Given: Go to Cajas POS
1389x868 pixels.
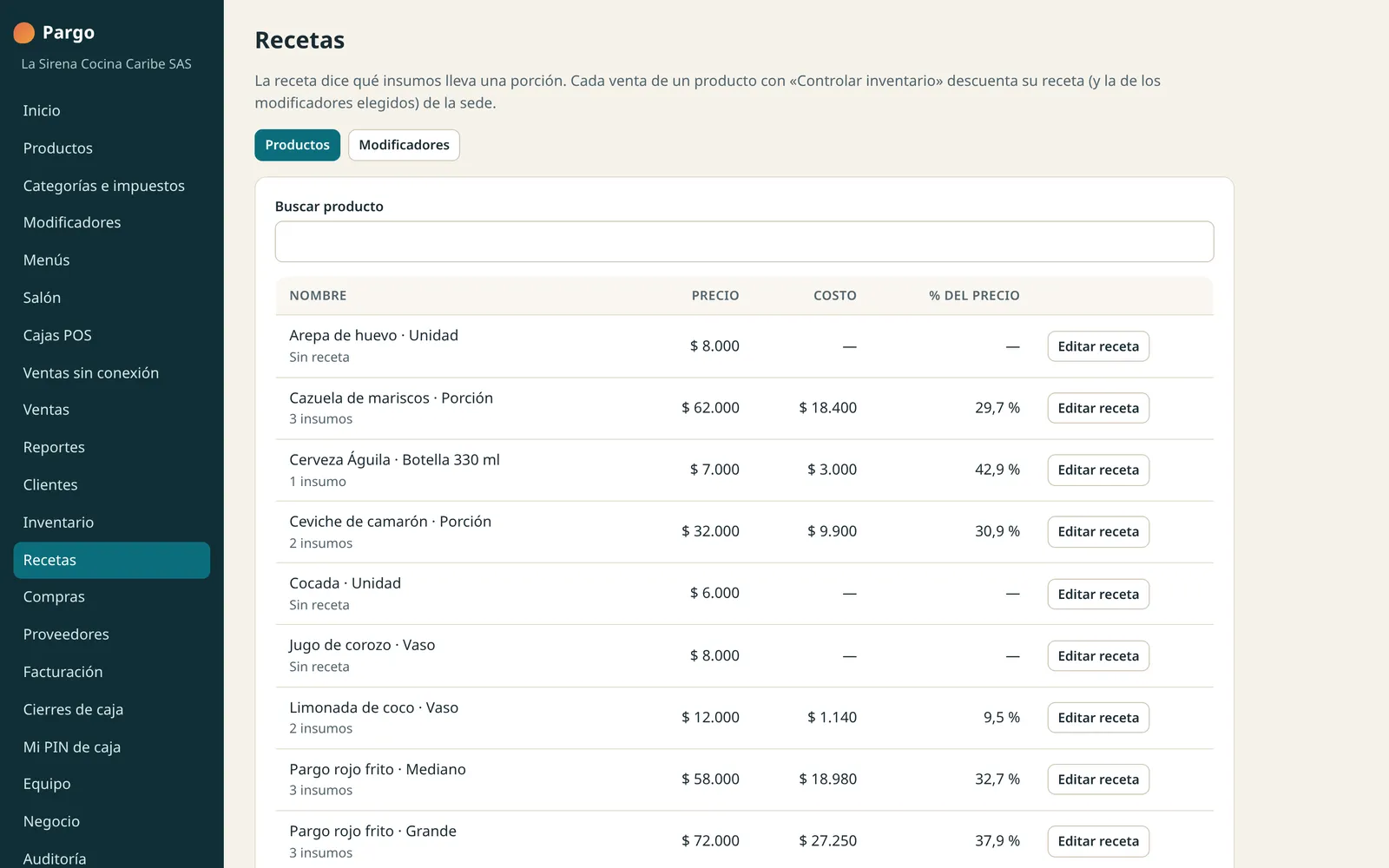Looking at the screenshot, I should click(x=111, y=335).
